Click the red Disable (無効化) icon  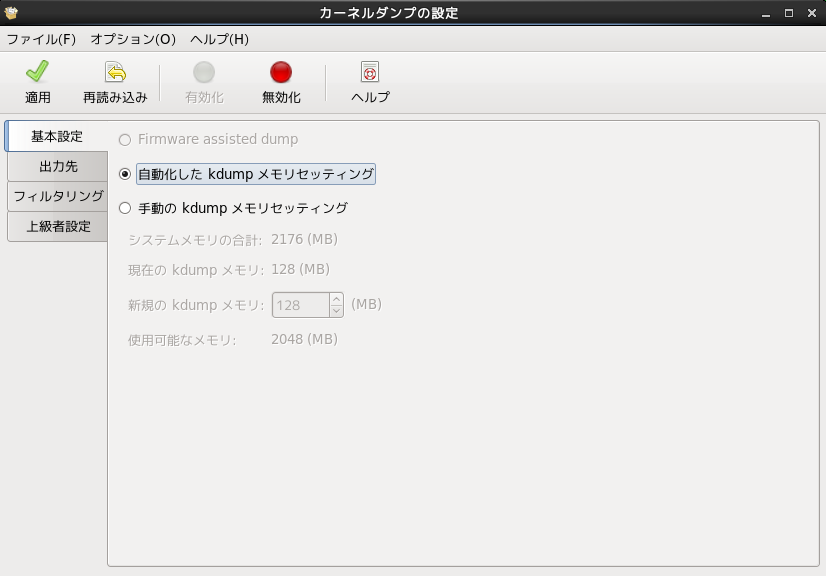click(281, 73)
